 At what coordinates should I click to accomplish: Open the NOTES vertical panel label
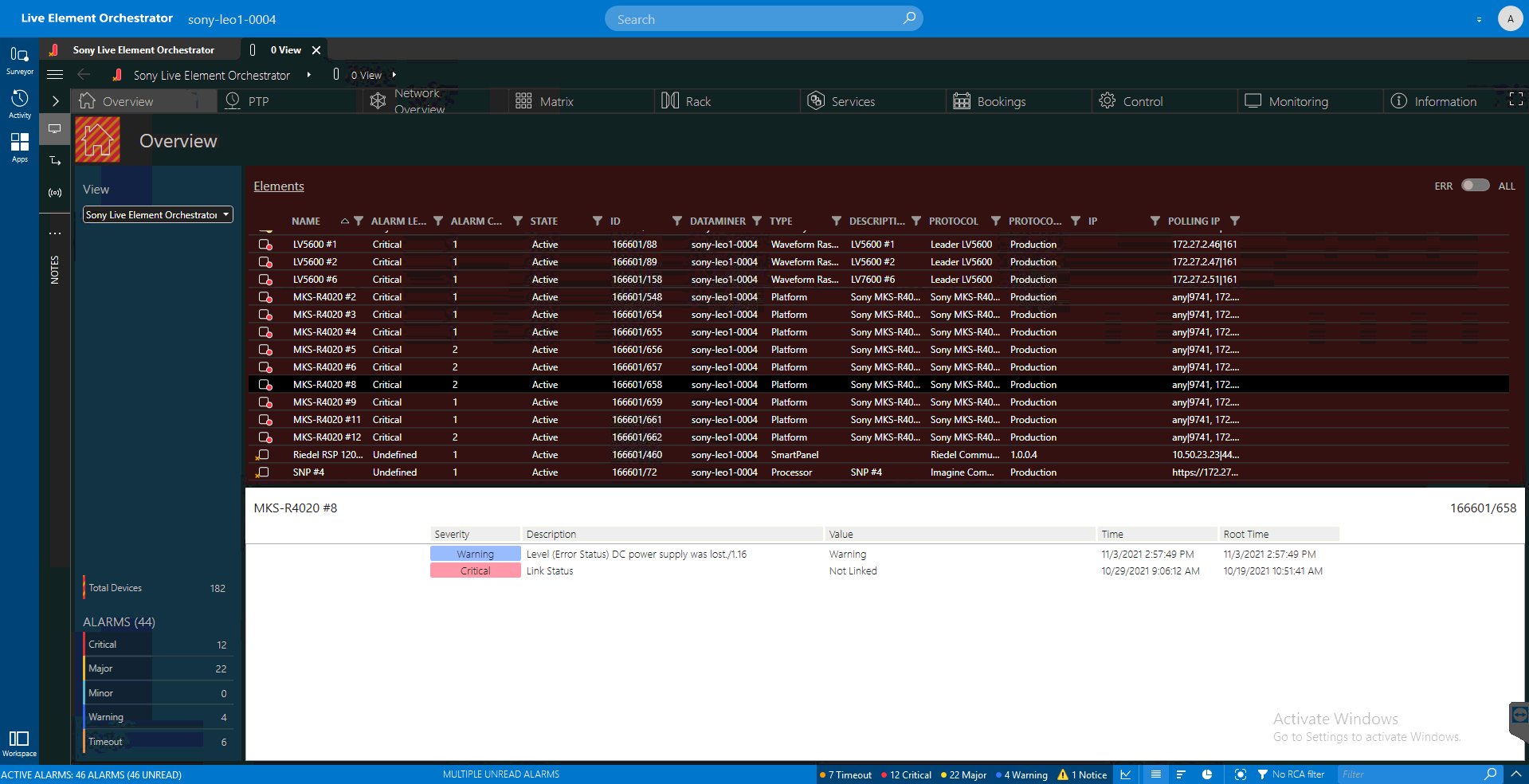tap(55, 269)
